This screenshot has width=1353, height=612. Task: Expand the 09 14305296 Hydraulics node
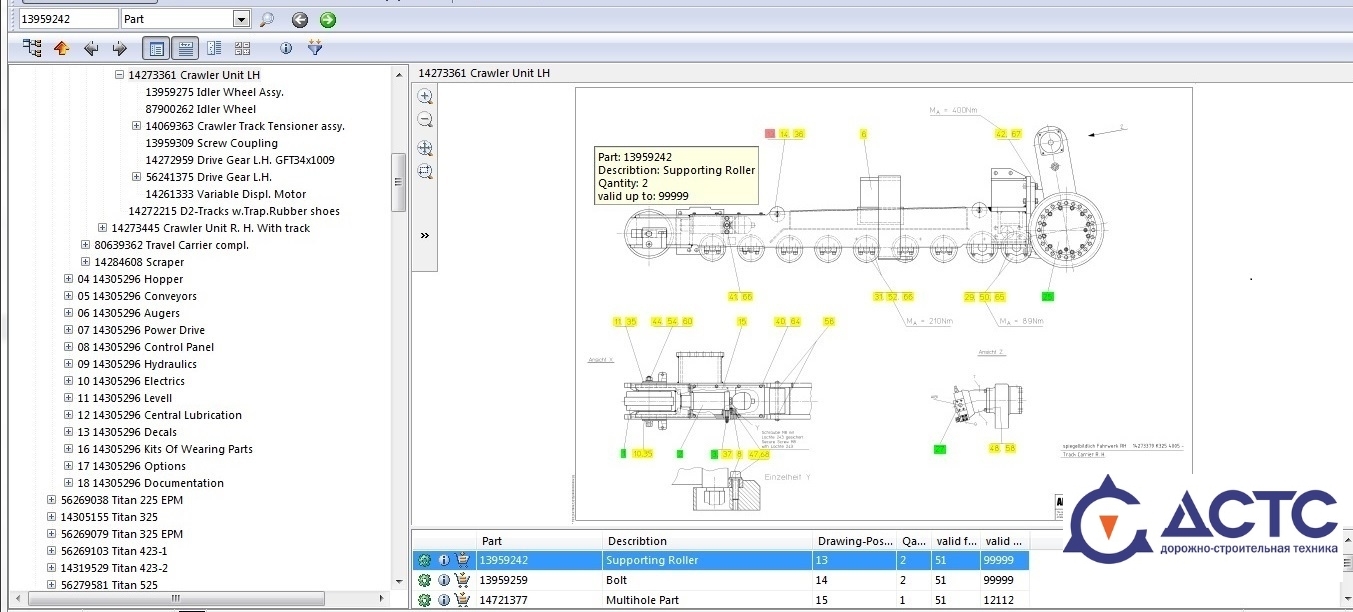[68, 364]
